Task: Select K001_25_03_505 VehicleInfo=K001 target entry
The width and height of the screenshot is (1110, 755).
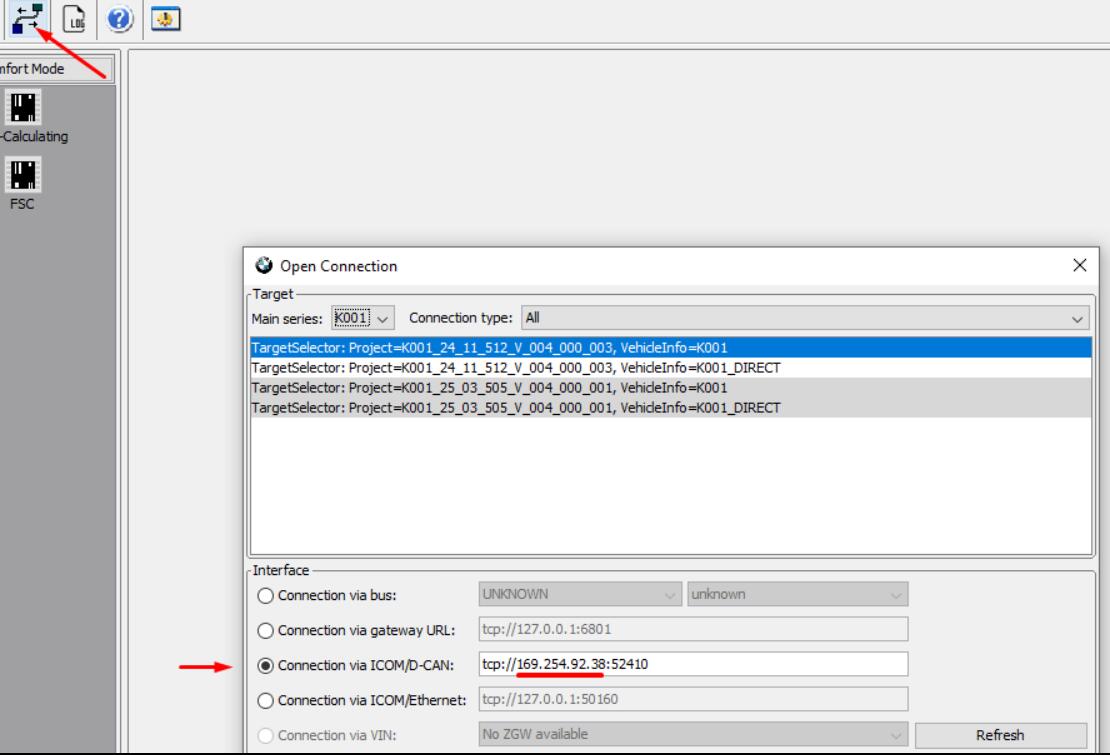Action: point(670,387)
